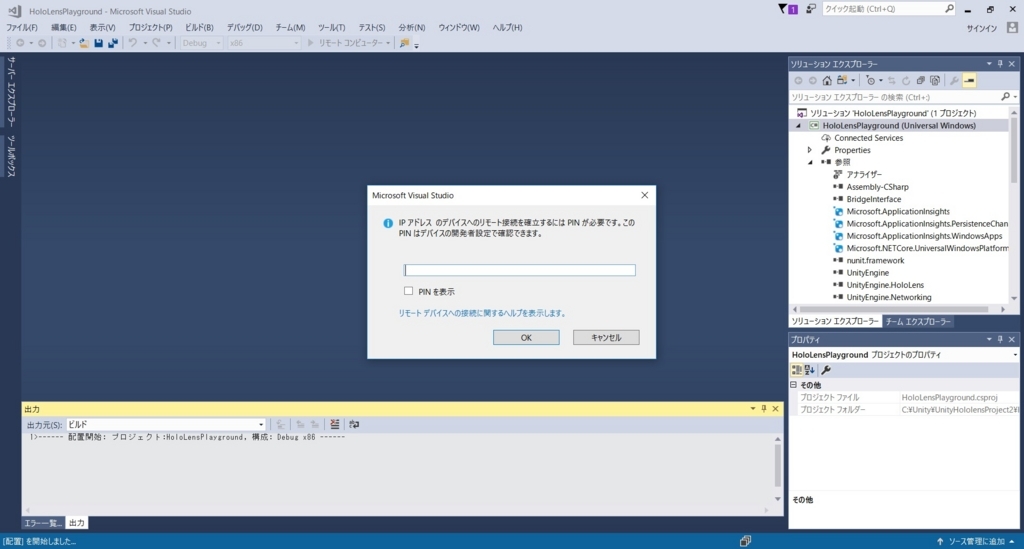Screen dimensions: 1024x549
Task: Click the Alphabetical sort icon in Properties panel
Action: coord(810,370)
